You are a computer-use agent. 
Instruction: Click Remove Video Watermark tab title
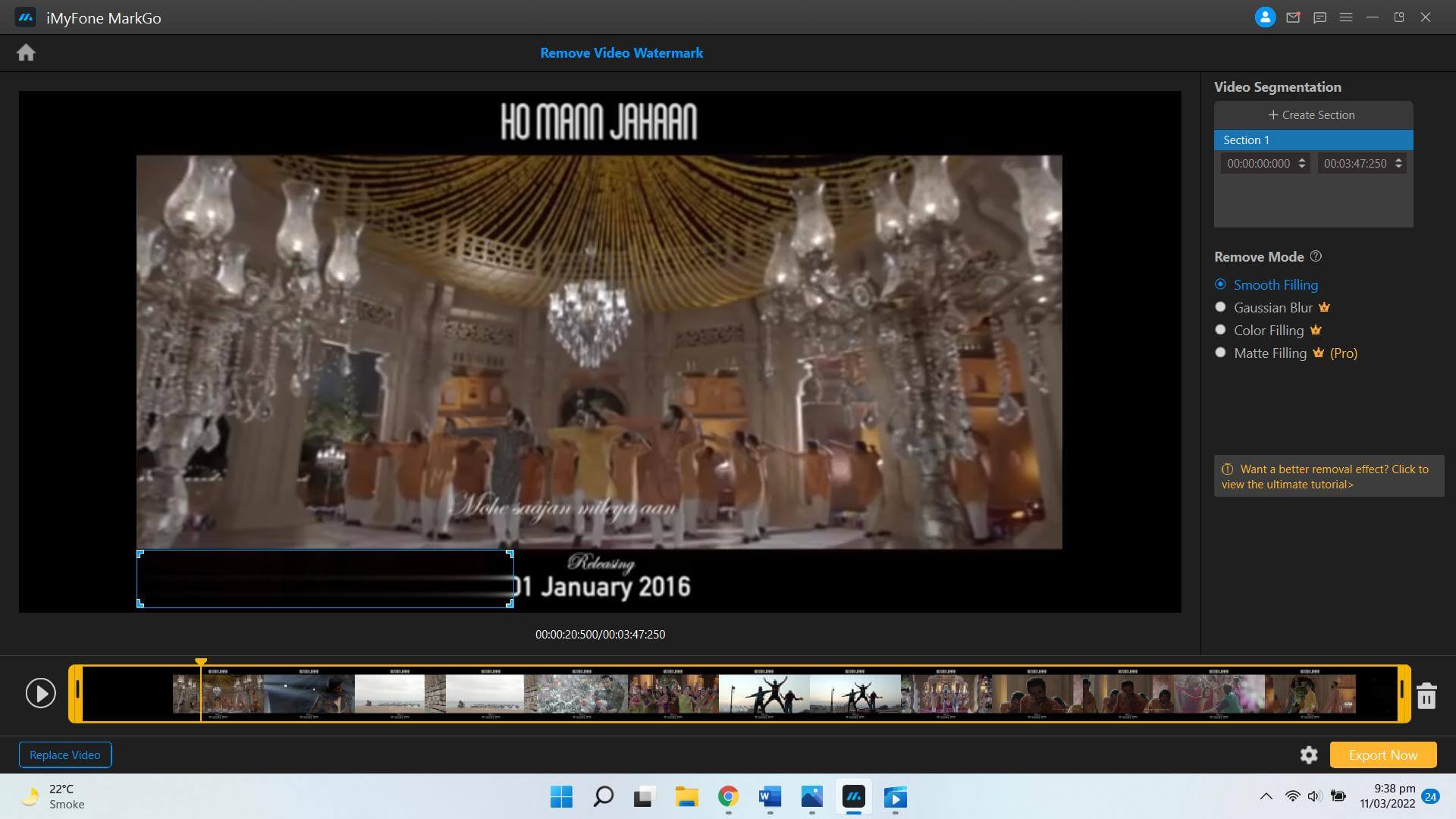click(621, 53)
